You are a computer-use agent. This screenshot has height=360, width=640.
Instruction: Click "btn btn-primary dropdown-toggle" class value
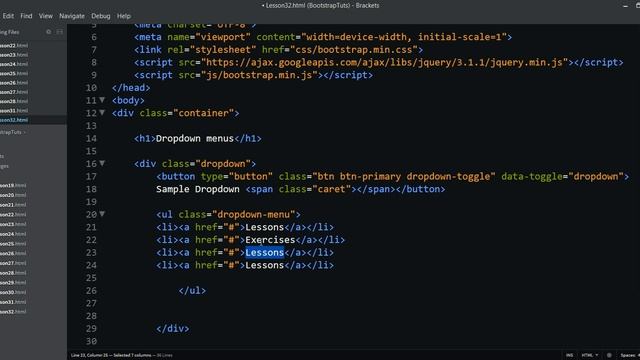[404, 177]
